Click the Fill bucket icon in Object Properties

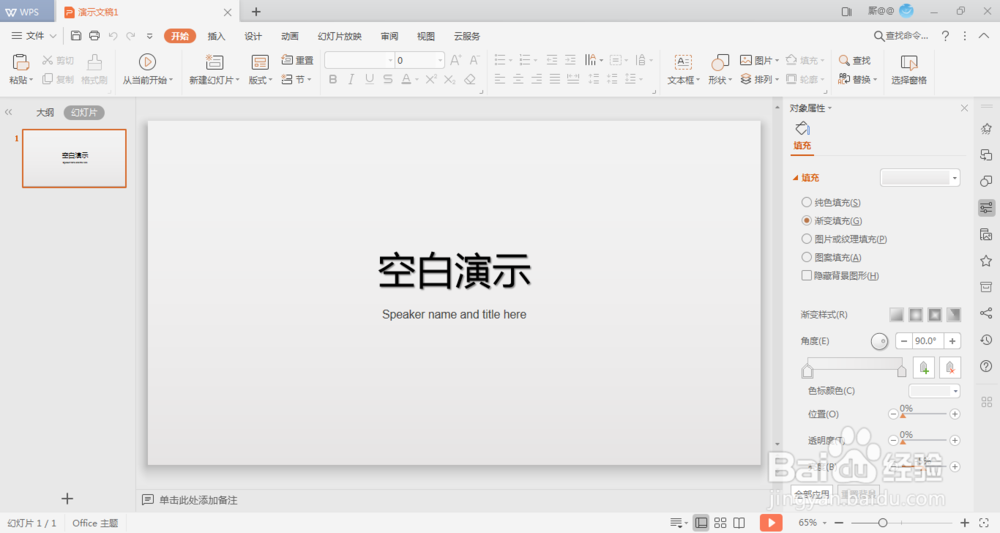tap(802, 128)
